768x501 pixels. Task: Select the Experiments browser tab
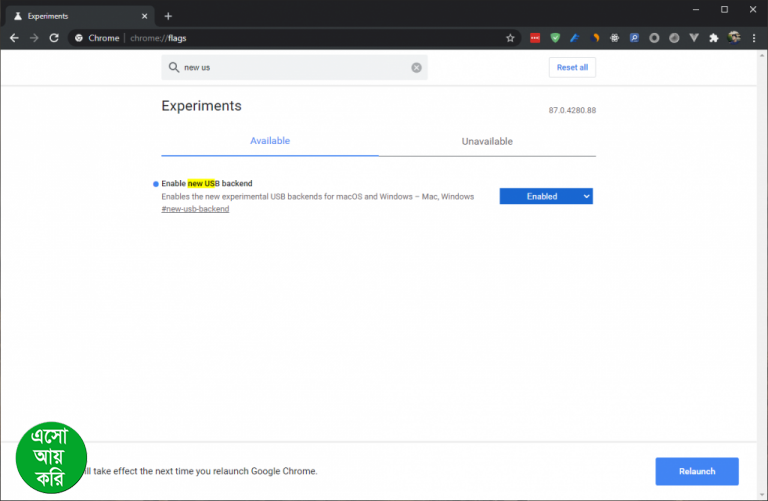80,16
